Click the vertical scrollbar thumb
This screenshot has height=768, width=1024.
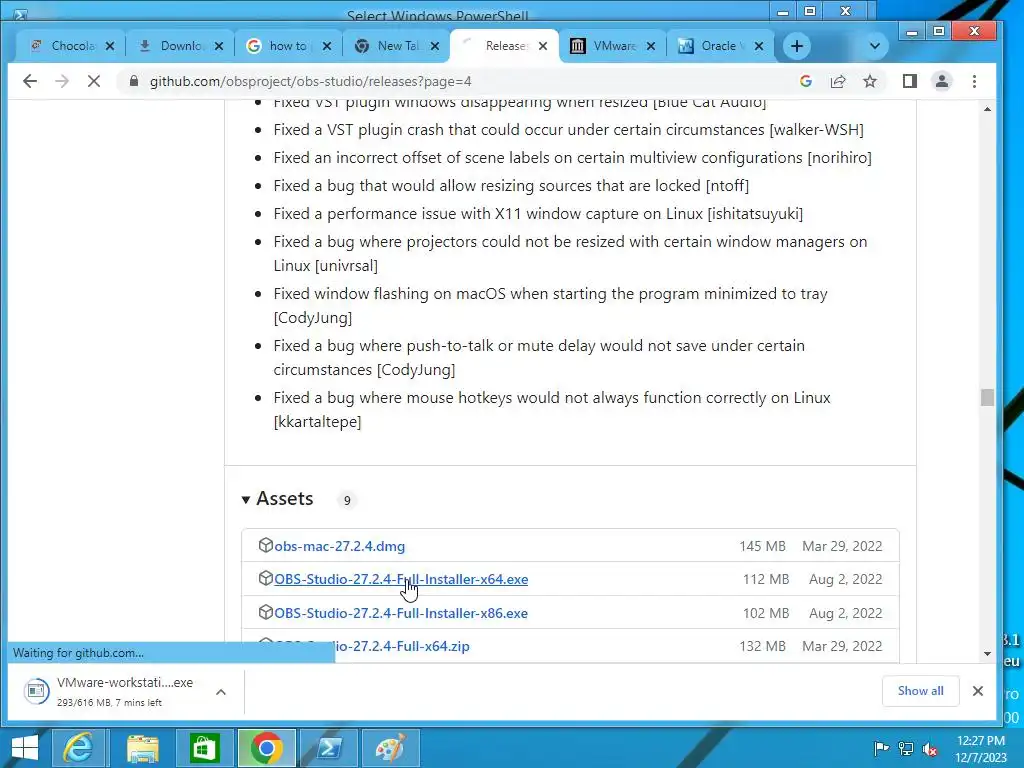click(x=987, y=397)
